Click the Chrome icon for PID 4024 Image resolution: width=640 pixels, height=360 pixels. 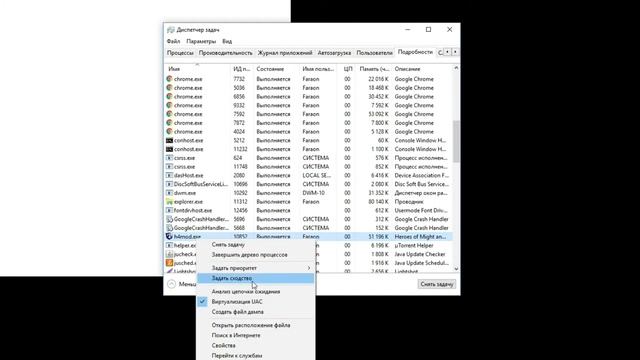(169, 131)
